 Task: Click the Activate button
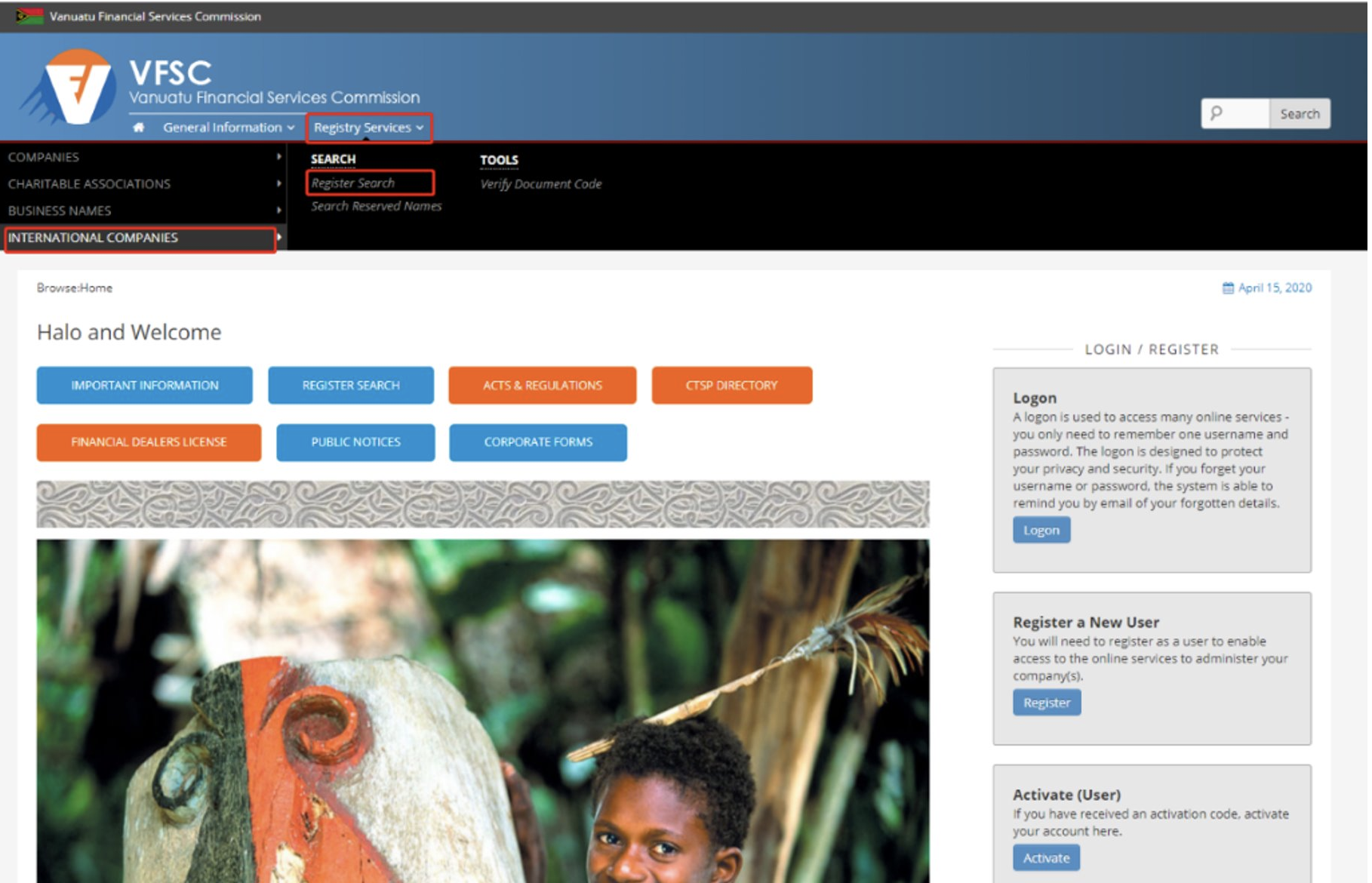point(1046,858)
